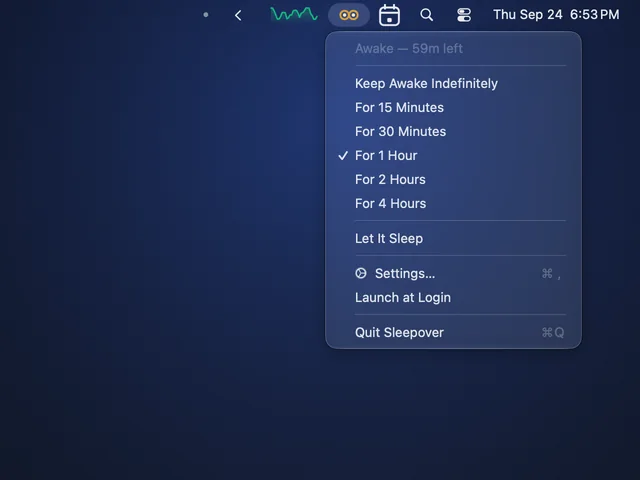The image size is (640, 480).
Task: Click the Sleepover owl-eyes menu bar icon
Action: pyautogui.click(x=349, y=15)
